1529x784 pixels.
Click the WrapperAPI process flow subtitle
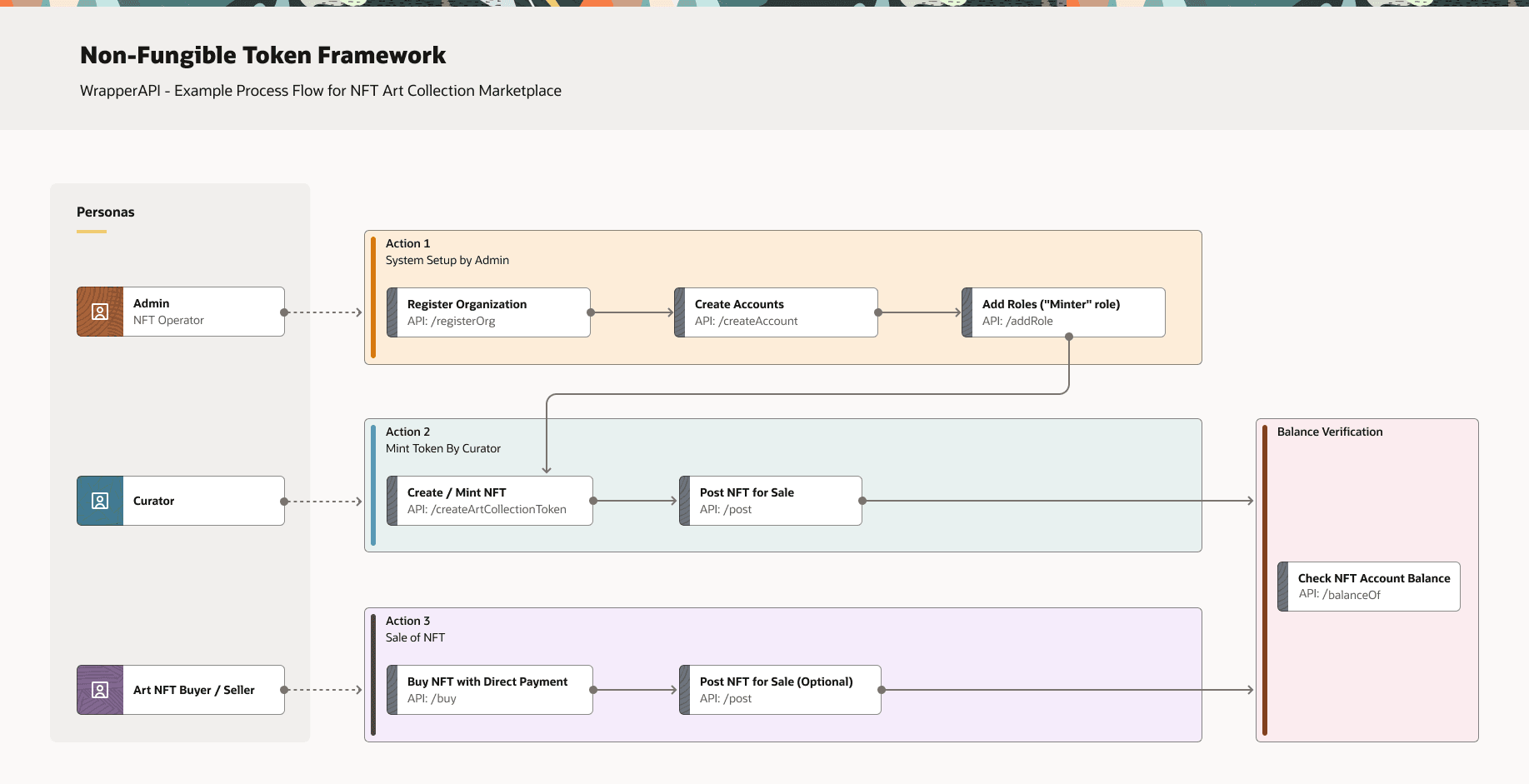321,91
